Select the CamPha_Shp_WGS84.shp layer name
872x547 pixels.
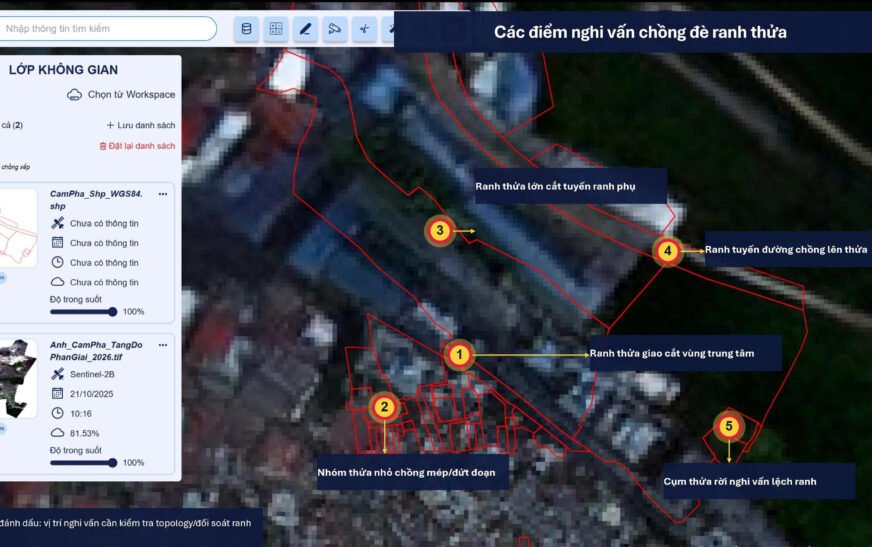[96, 200]
